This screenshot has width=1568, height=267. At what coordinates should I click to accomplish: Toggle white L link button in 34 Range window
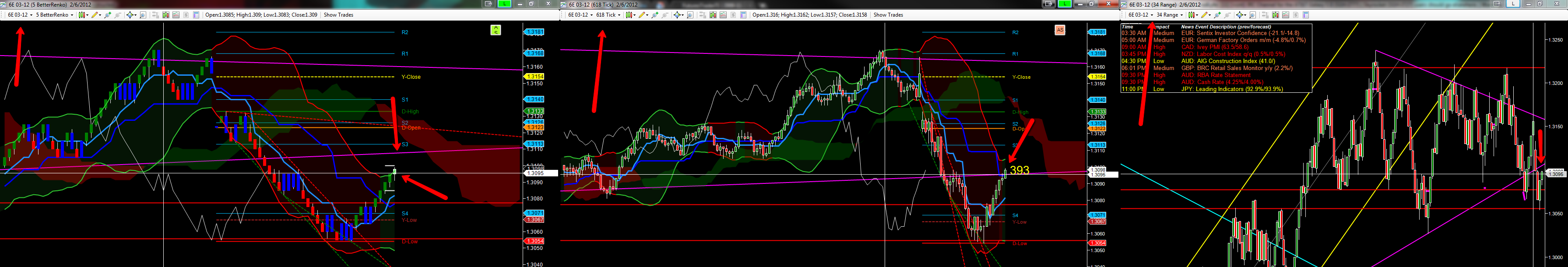(x=1513, y=4)
